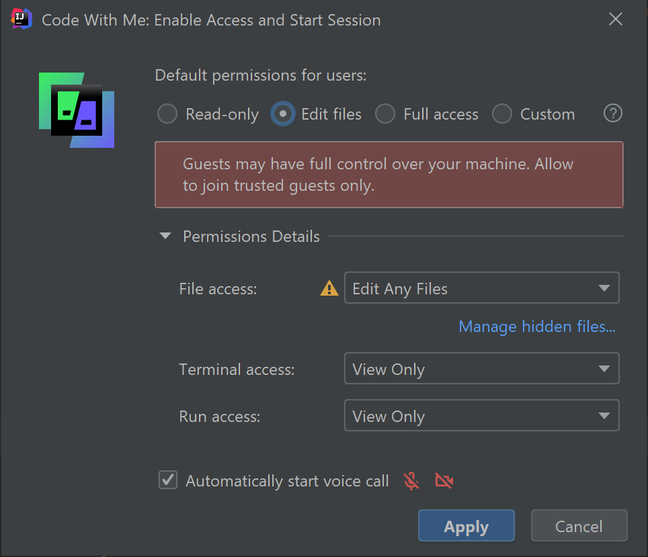Click the muted microphone icon
Viewport: 648px width, 557px height.
tap(411, 481)
